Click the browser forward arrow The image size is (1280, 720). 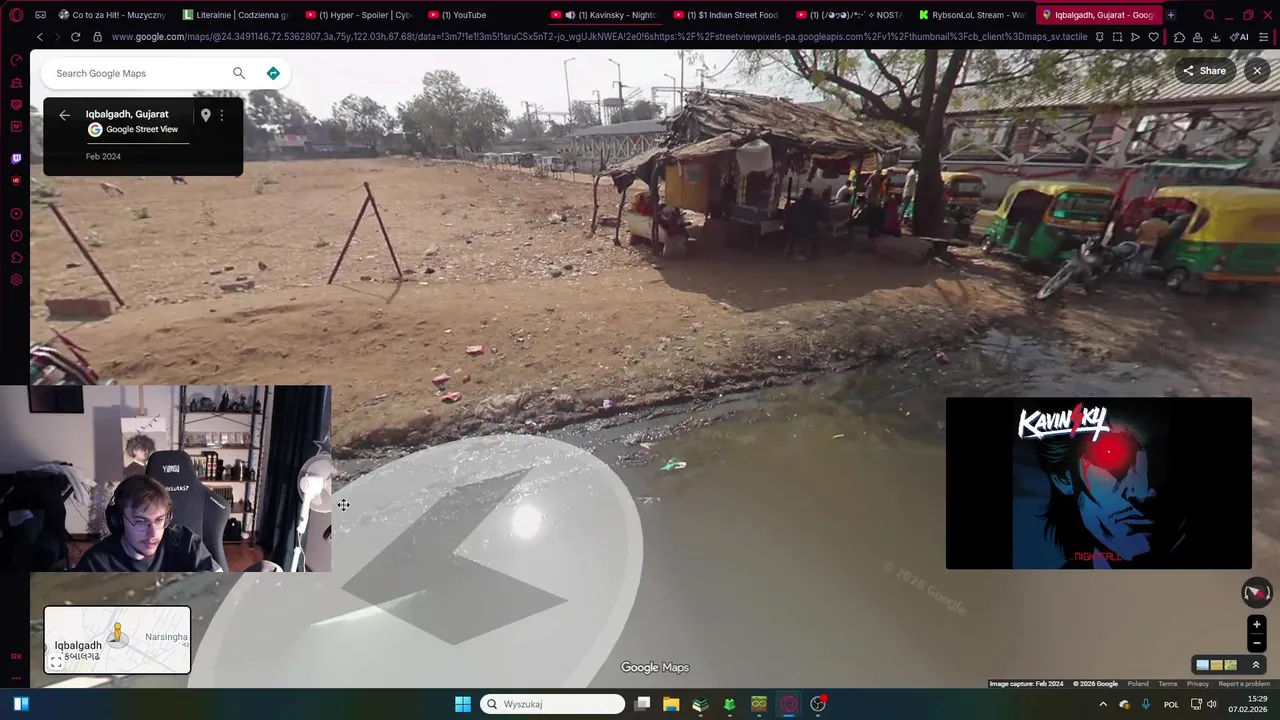tap(57, 37)
